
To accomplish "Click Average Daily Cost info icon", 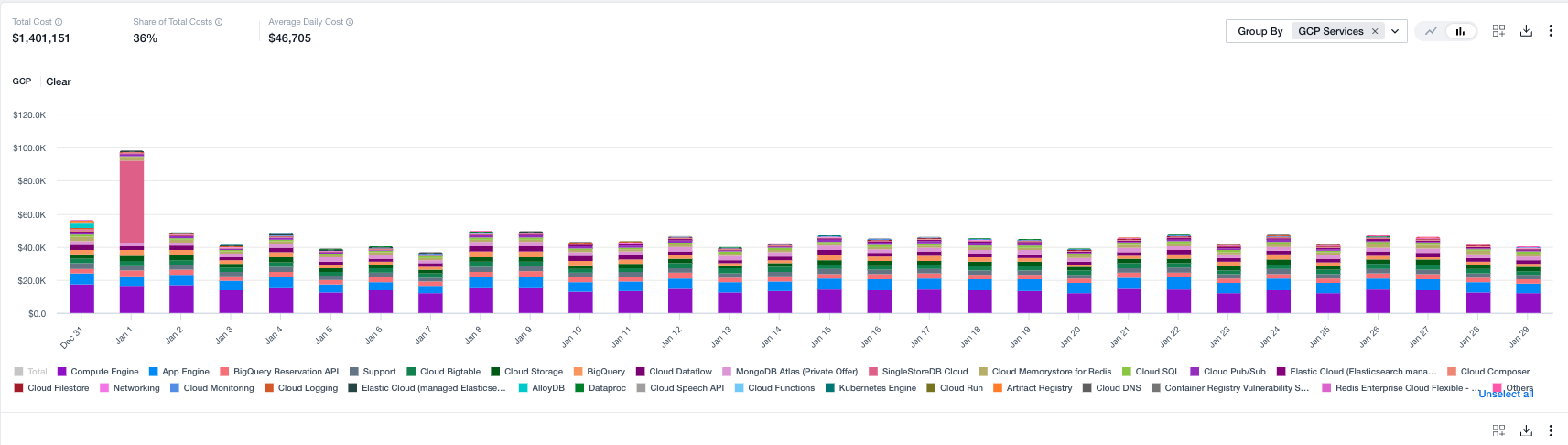I will coord(350,22).
